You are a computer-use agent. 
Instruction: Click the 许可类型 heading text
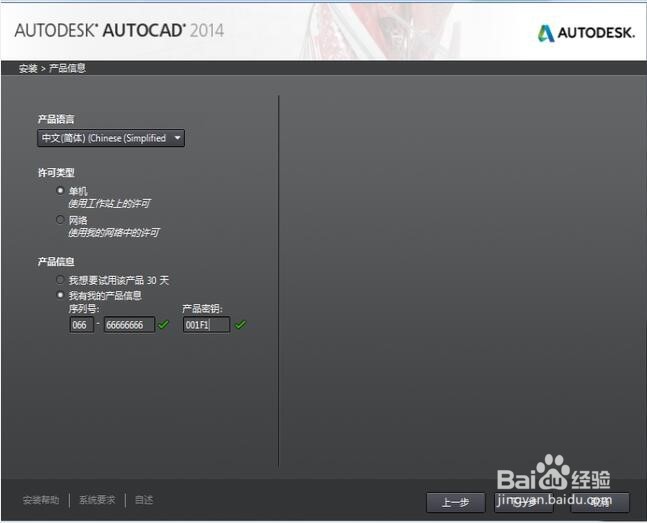point(56,173)
